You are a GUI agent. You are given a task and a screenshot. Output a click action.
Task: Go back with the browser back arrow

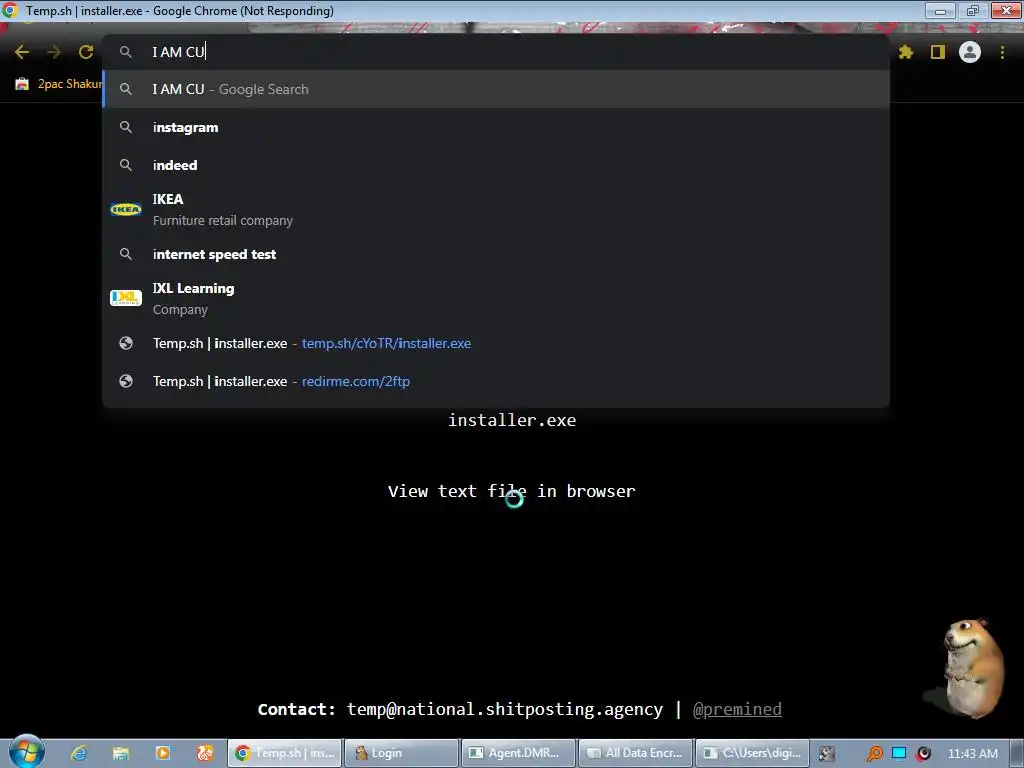[x=22, y=52]
